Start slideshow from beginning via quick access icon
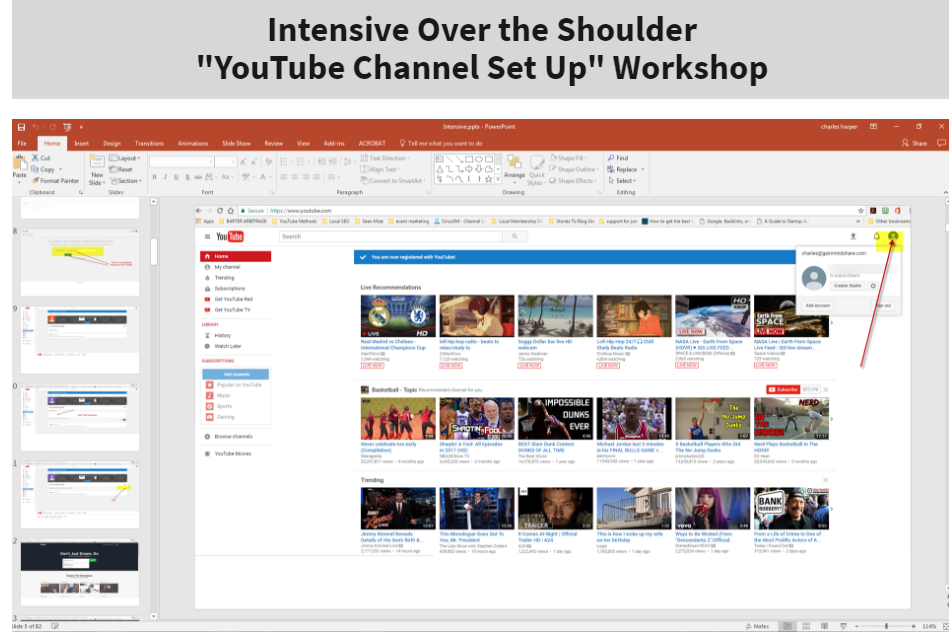This screenshot has height=635, width=949. click(x=67, y=127)
